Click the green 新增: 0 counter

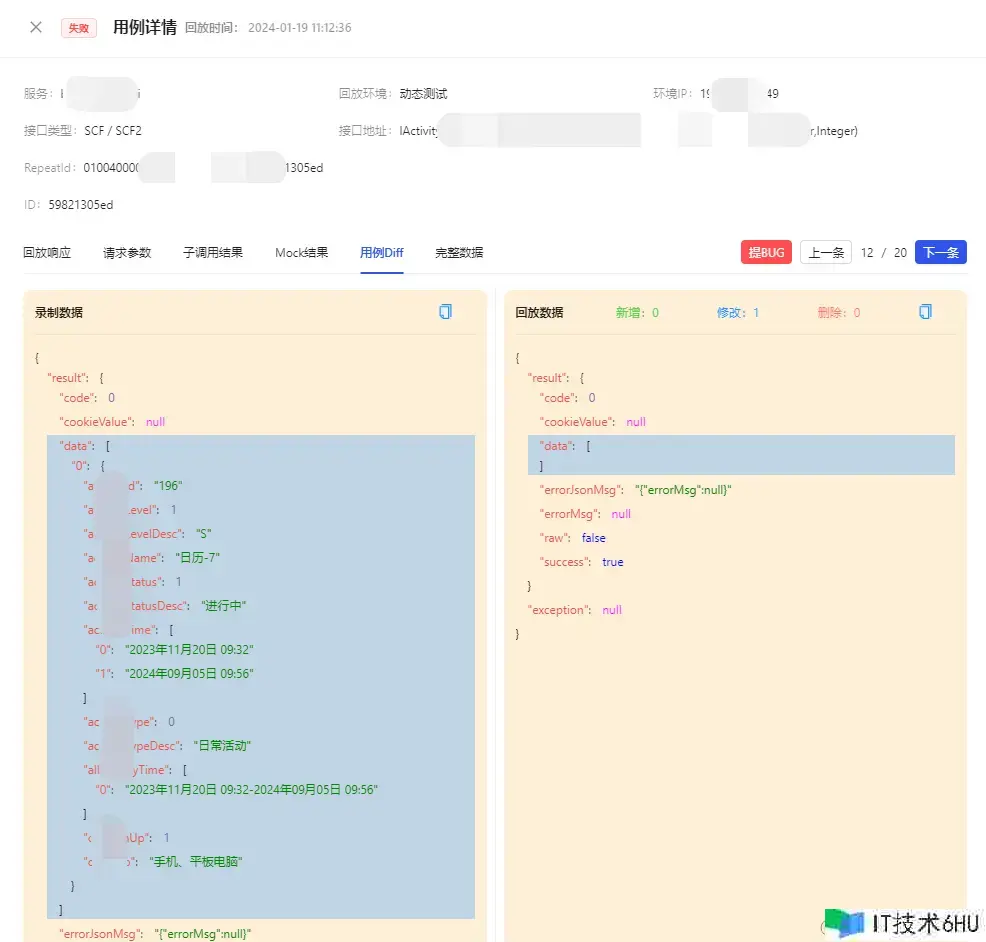tap(637, 313)
